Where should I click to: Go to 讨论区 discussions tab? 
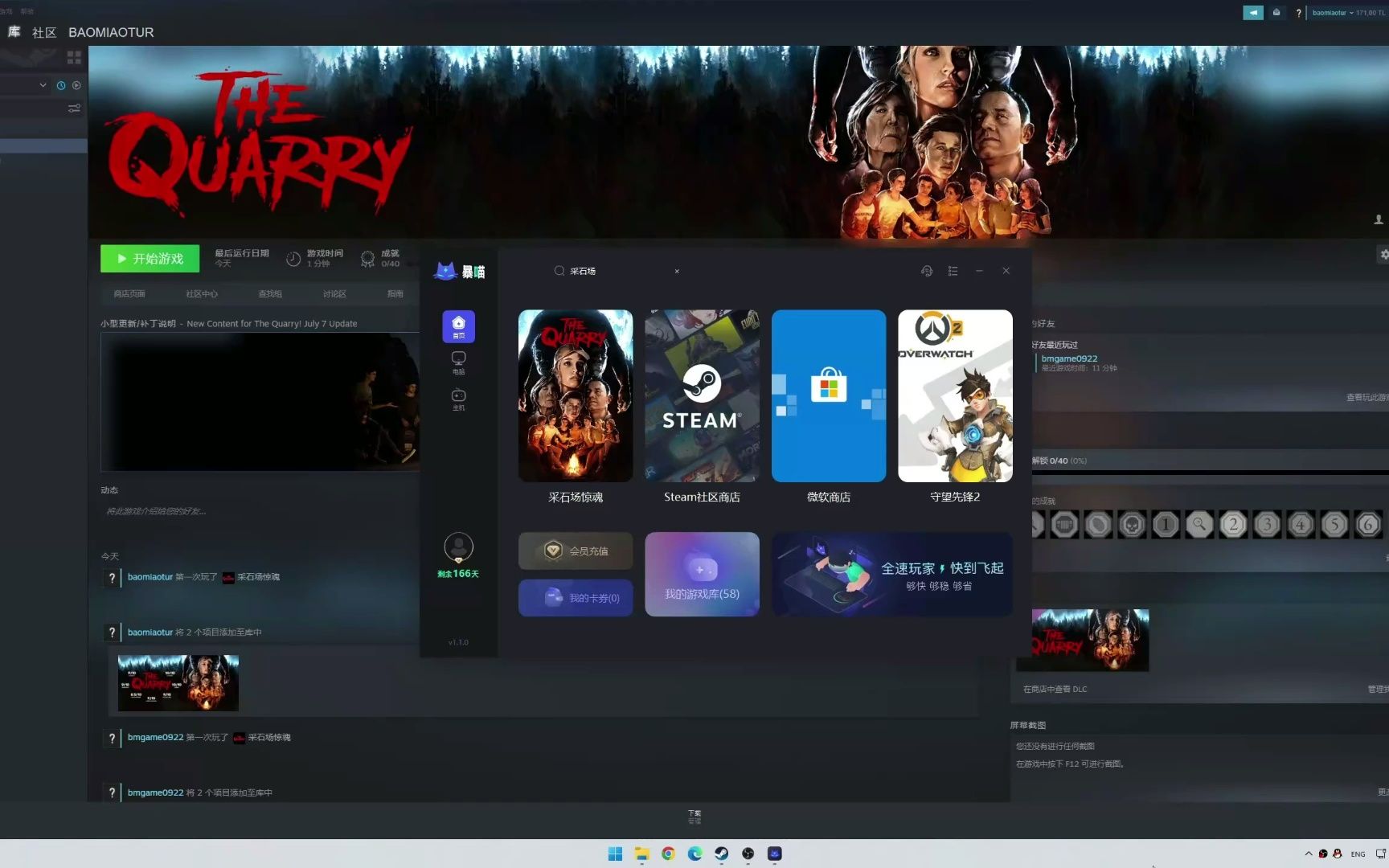[334, 294]
